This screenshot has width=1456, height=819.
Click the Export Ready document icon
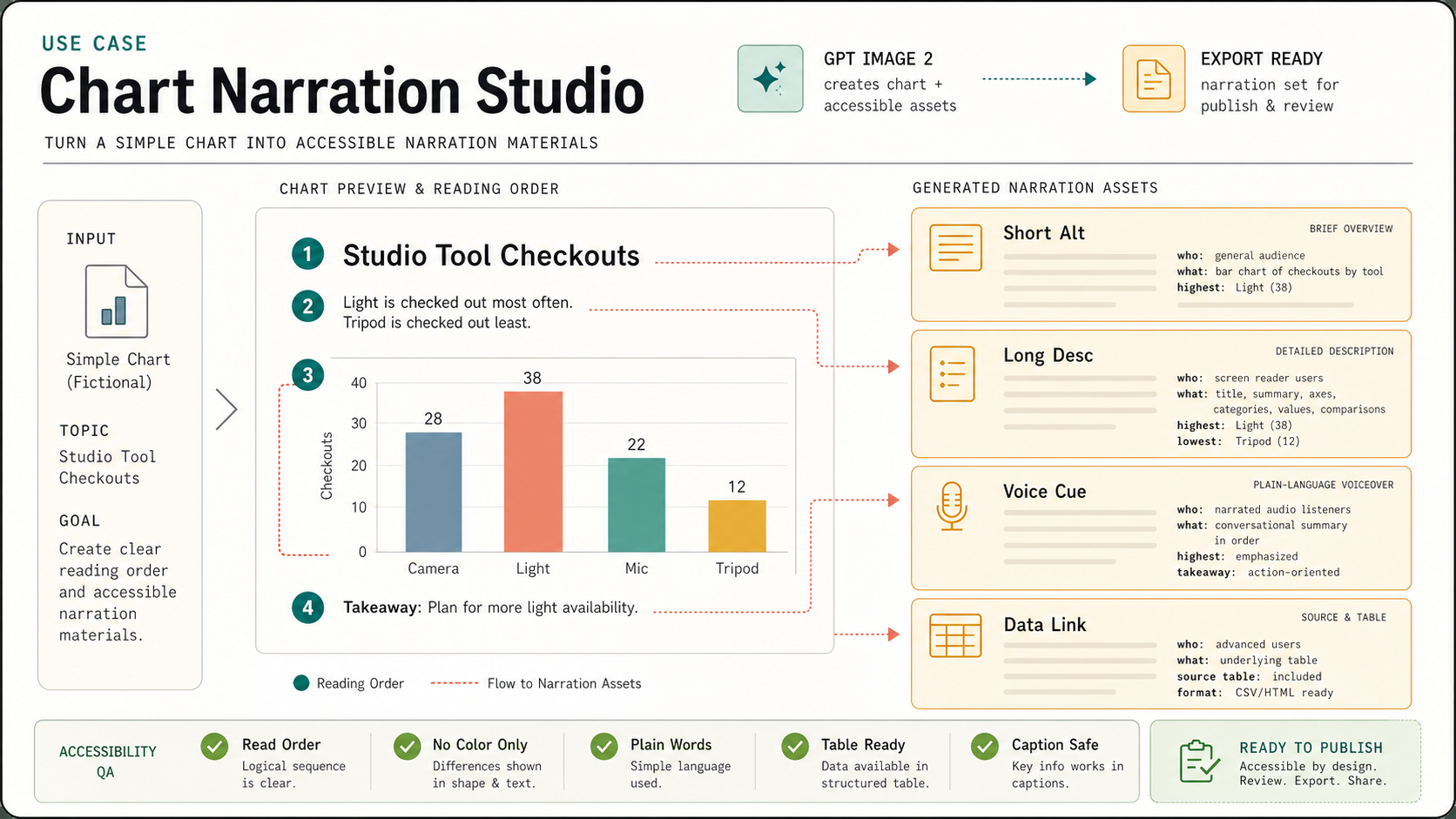1153,79
